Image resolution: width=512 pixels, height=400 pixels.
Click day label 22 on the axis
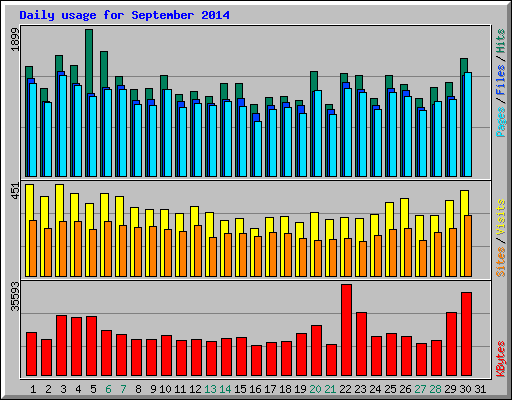(x=345, y=389)
